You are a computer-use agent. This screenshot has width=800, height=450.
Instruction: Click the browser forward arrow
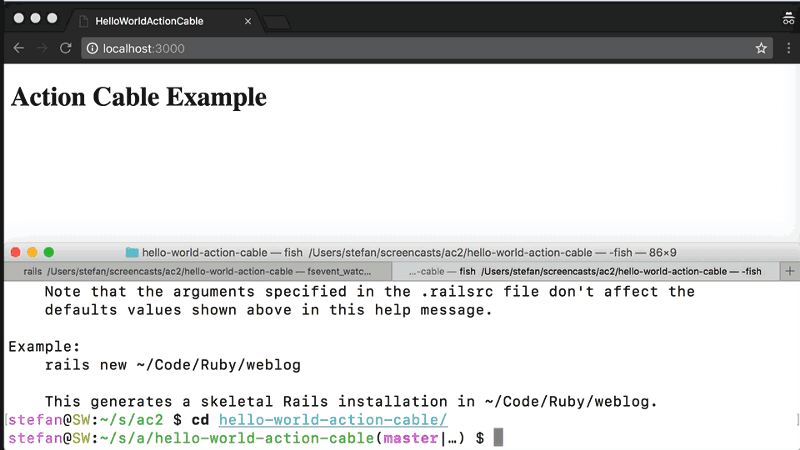pos(42,48)
